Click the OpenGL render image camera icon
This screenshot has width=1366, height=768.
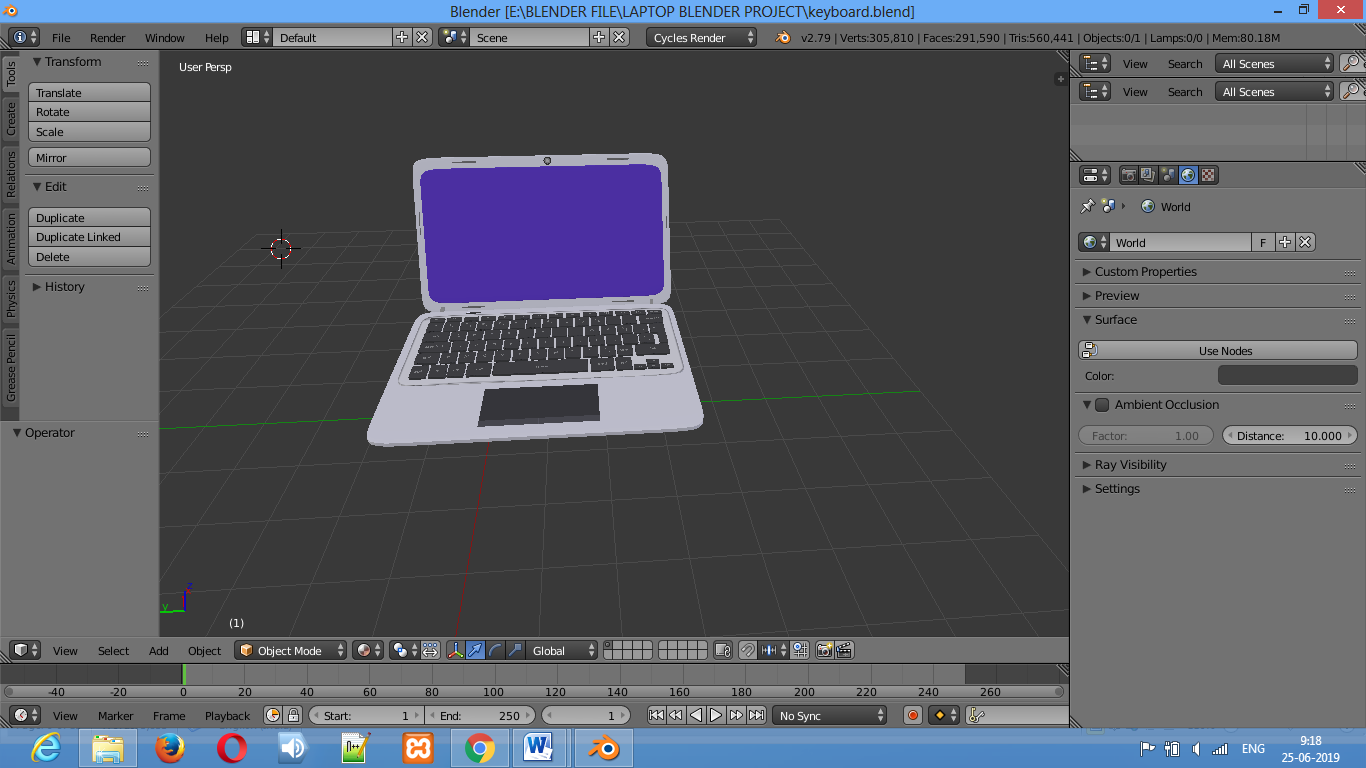click(825, 650)
